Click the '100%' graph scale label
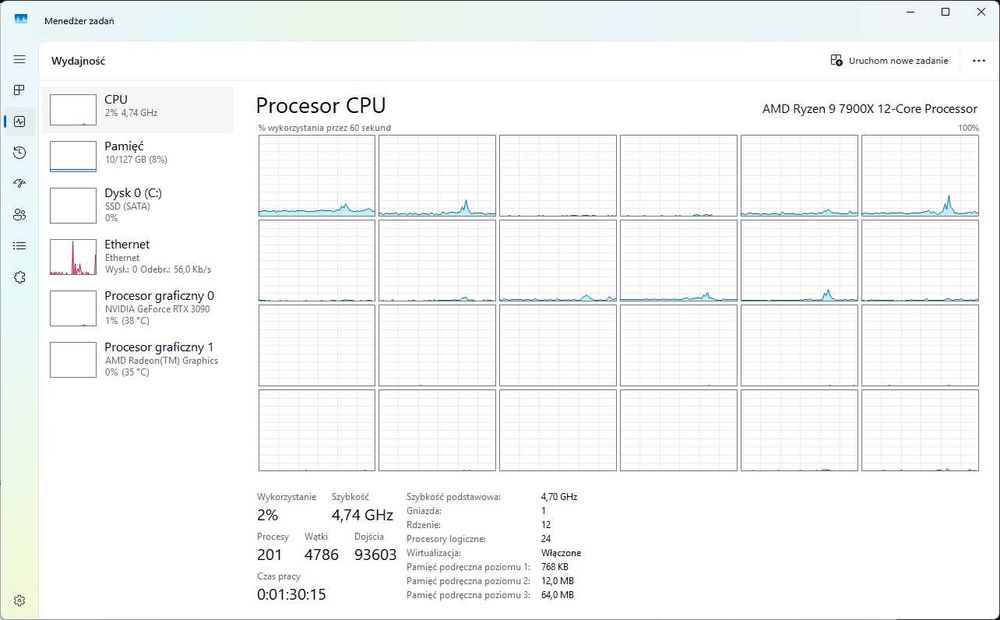This screenshot has height=620, width=1000. 968,128
